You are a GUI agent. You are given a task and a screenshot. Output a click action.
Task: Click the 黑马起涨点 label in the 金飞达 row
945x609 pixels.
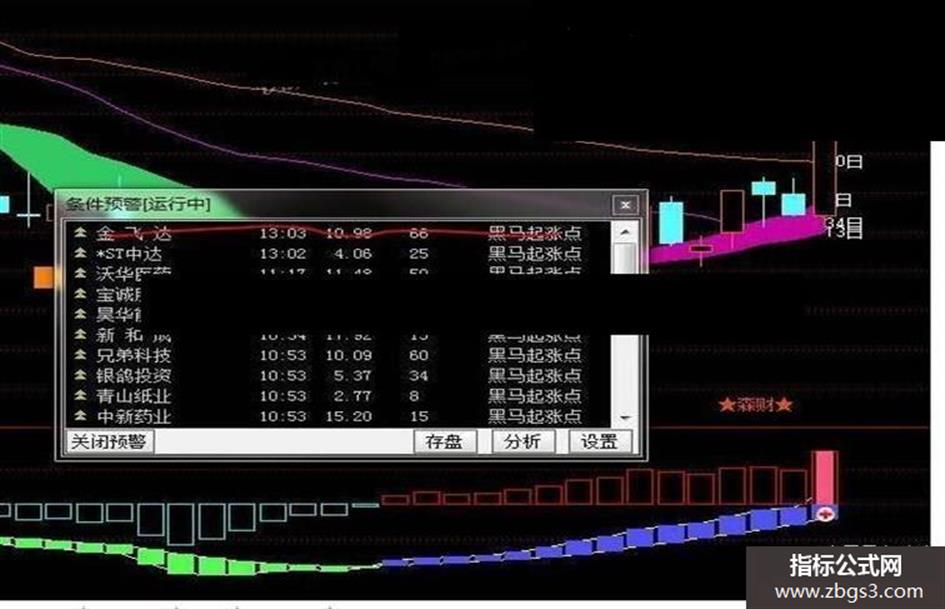(x=535, y=233)
